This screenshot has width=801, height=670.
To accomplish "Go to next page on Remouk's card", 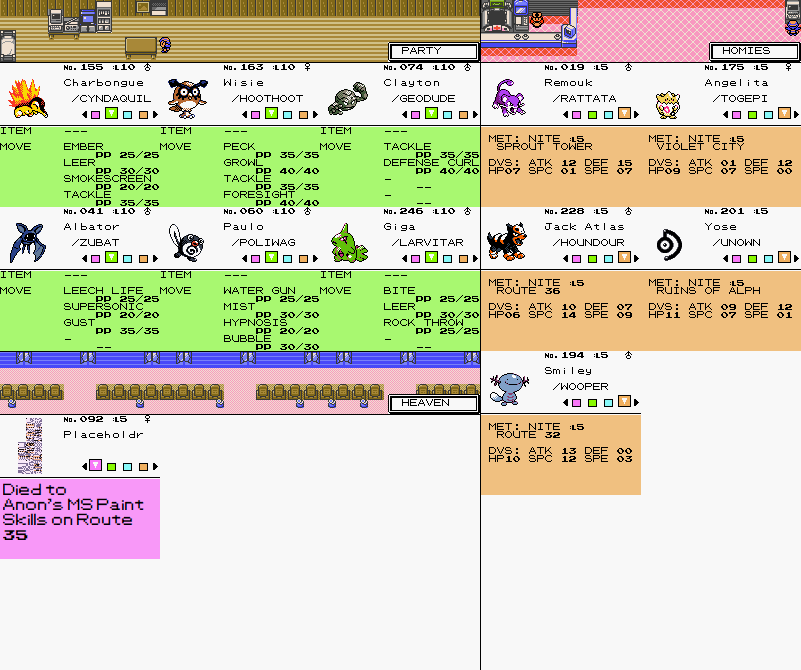I will (x=636, y=115).
